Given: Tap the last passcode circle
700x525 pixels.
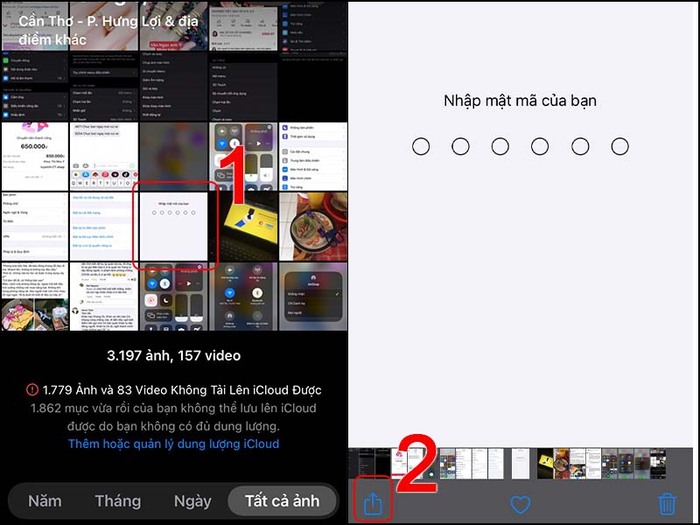Looking at the screenshot, I should [620, 147].
